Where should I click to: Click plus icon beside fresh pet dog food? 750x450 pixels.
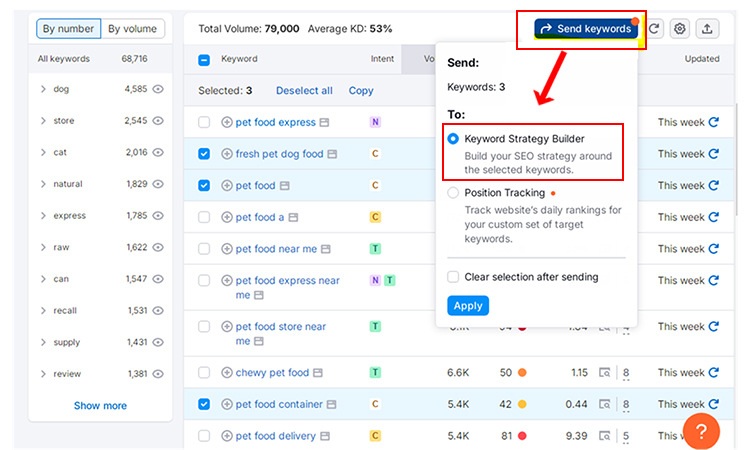click(x=227, y=154)
